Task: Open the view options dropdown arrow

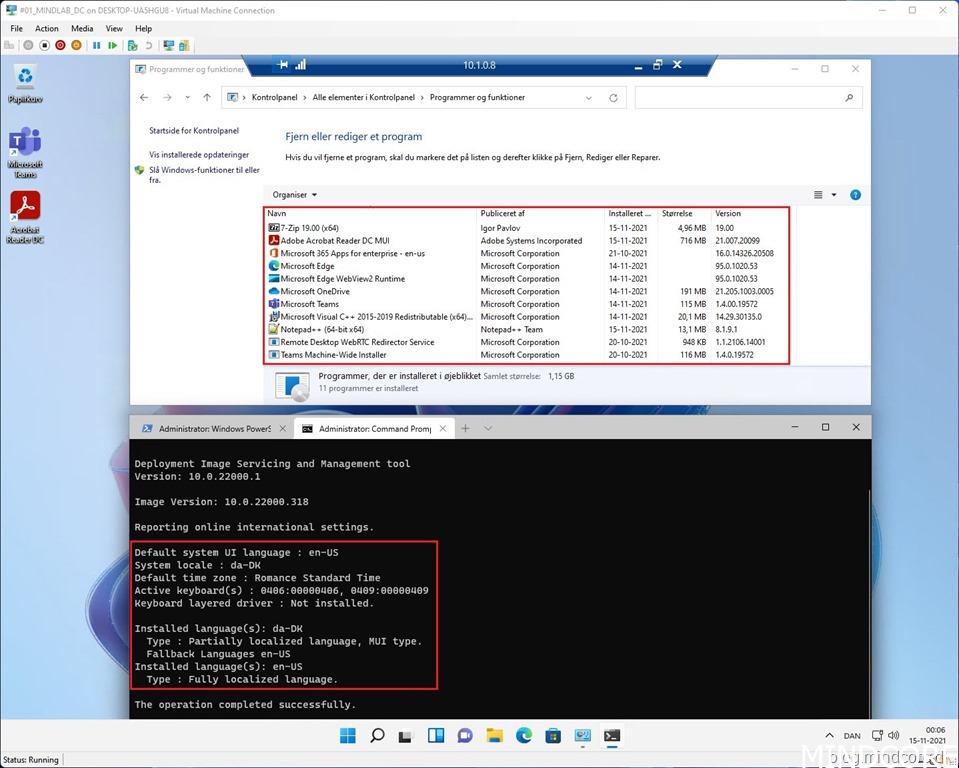Action: (834, 195)
